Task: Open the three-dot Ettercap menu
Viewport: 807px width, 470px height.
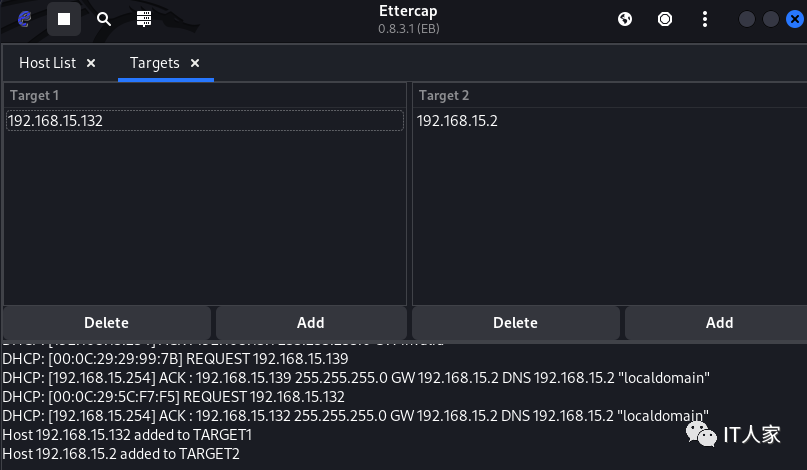Action: point(705,19)
